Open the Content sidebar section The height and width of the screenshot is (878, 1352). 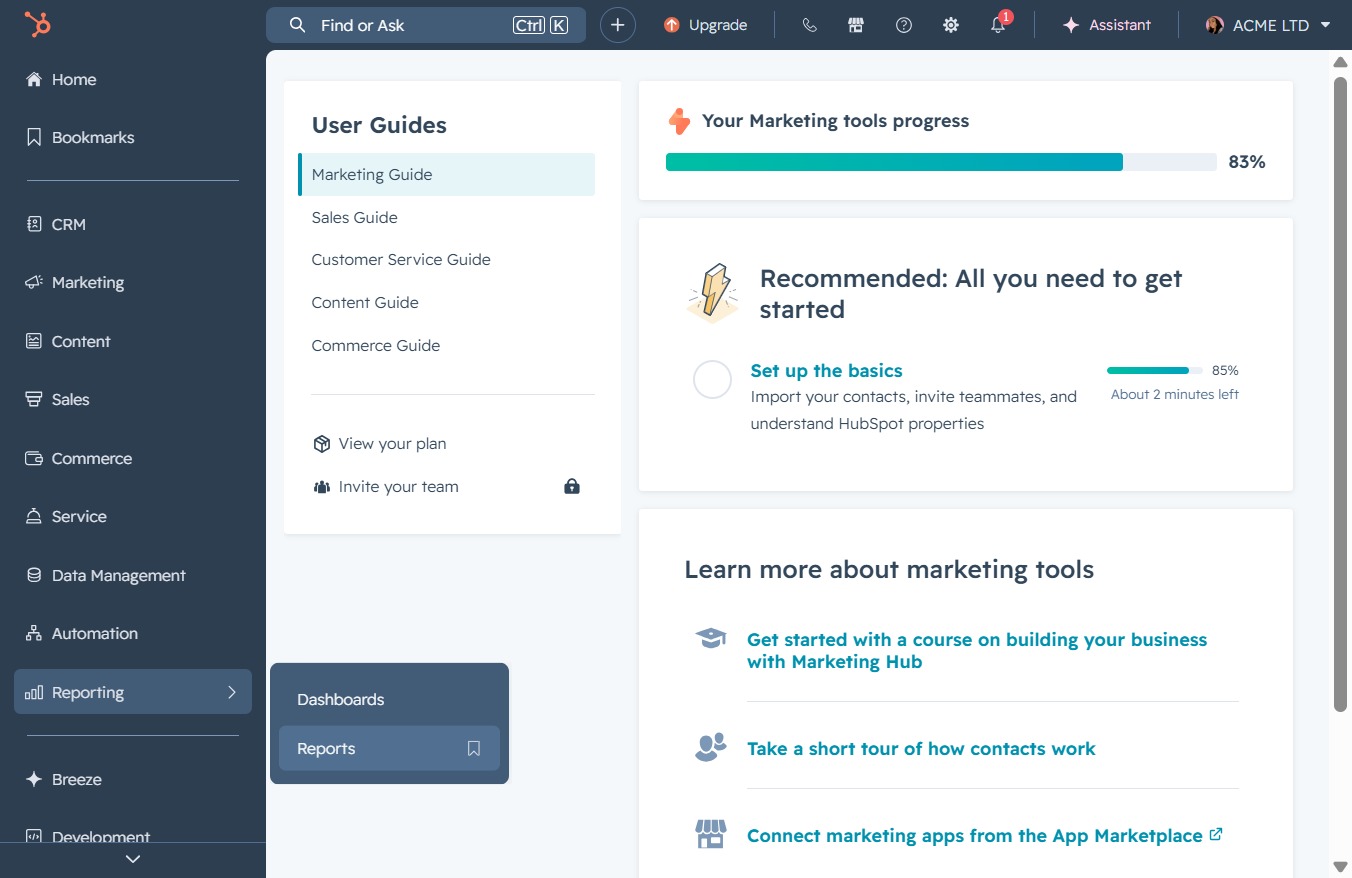point(133,341)
